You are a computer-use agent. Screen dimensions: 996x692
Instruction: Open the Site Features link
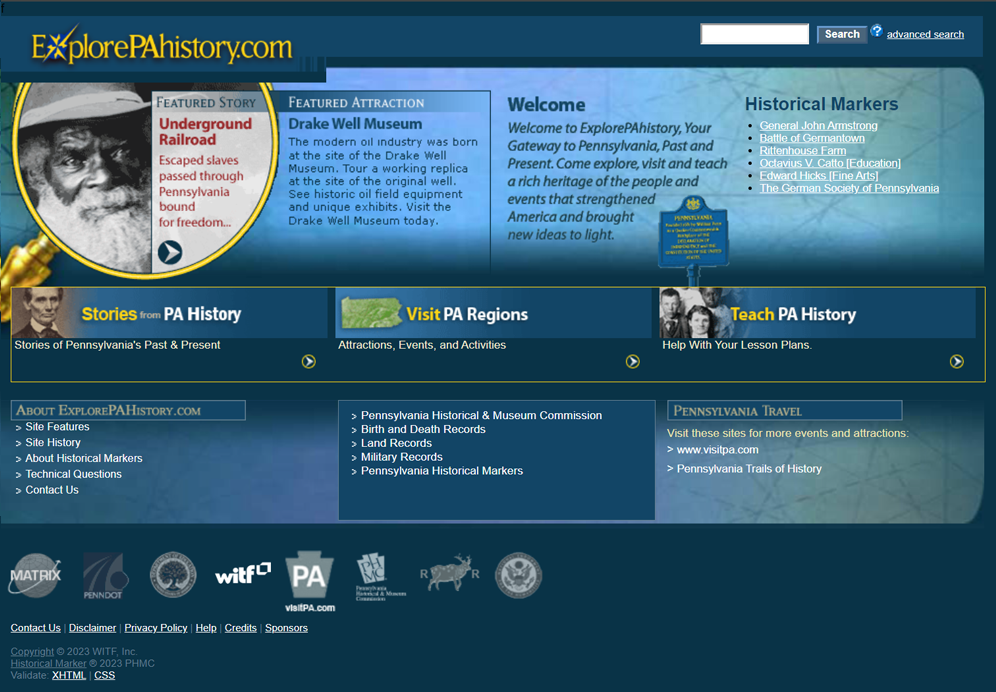[57, 427]
